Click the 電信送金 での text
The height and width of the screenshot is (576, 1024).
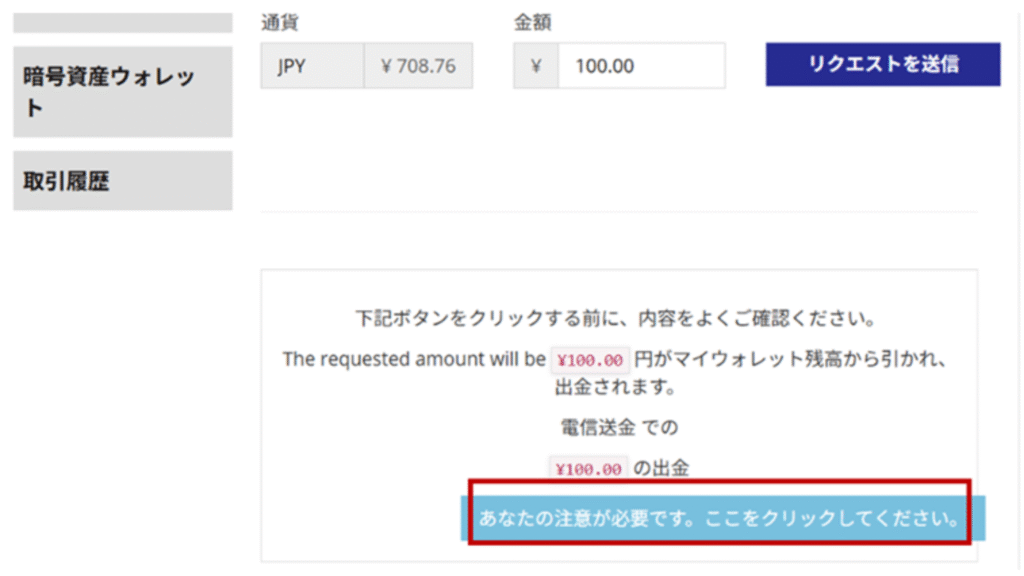619,428
